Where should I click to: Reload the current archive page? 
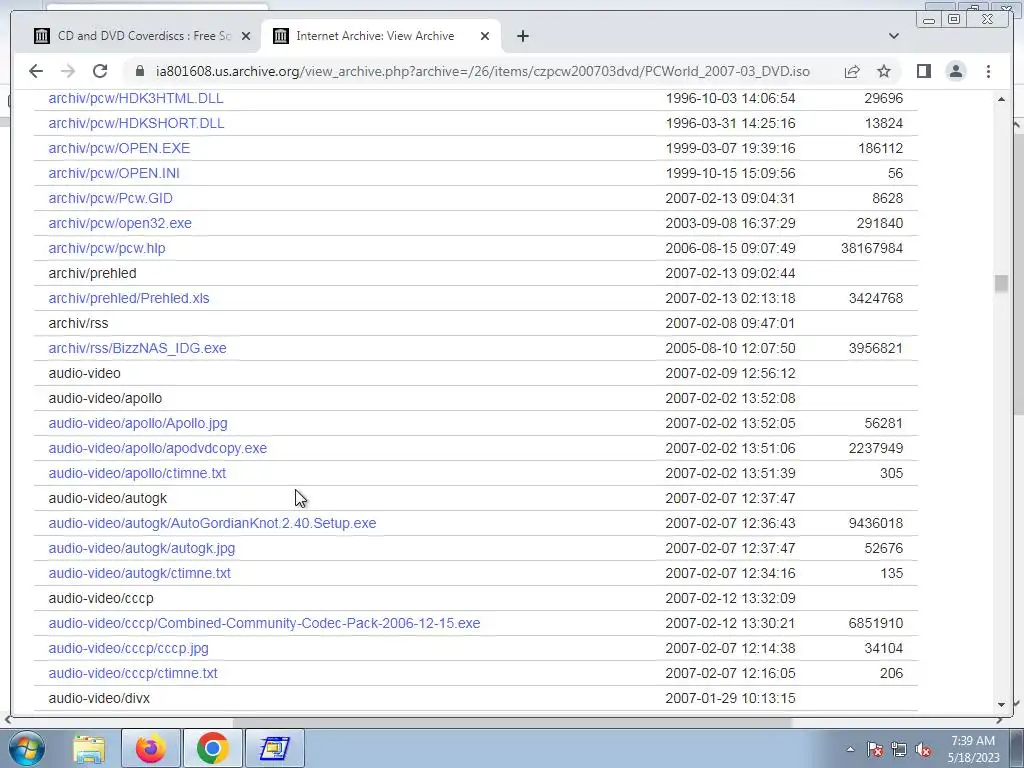[100, 71]
